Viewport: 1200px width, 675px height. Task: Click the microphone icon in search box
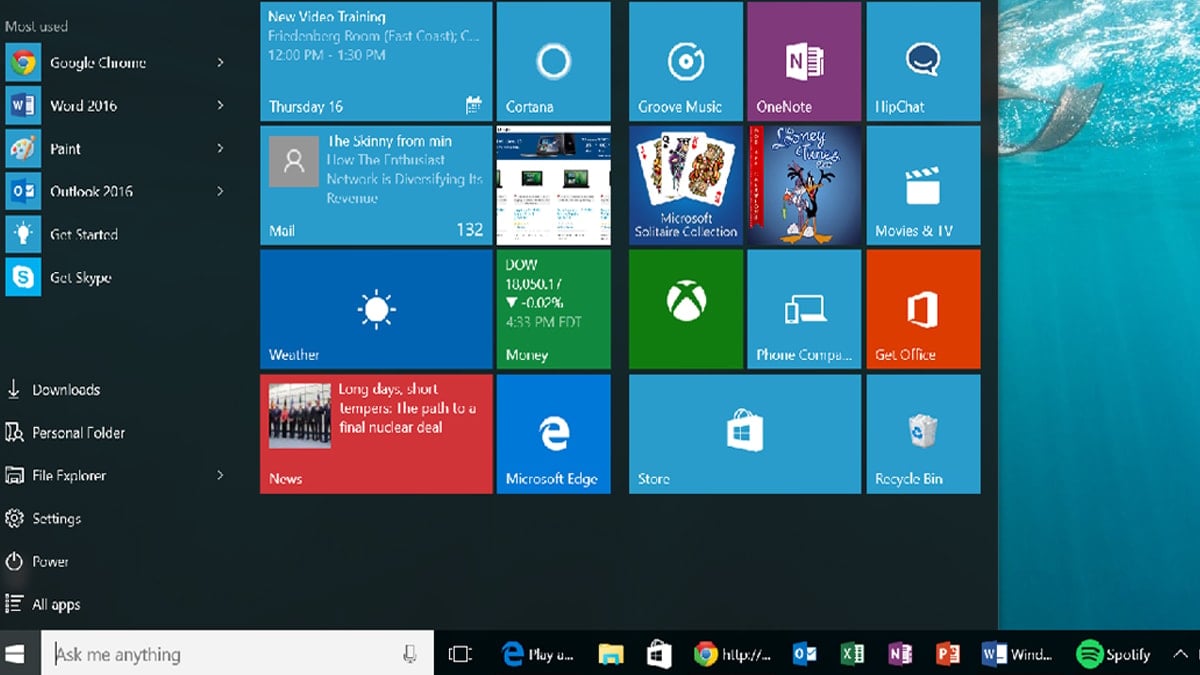pyautogui.click(x=410, y=654)
